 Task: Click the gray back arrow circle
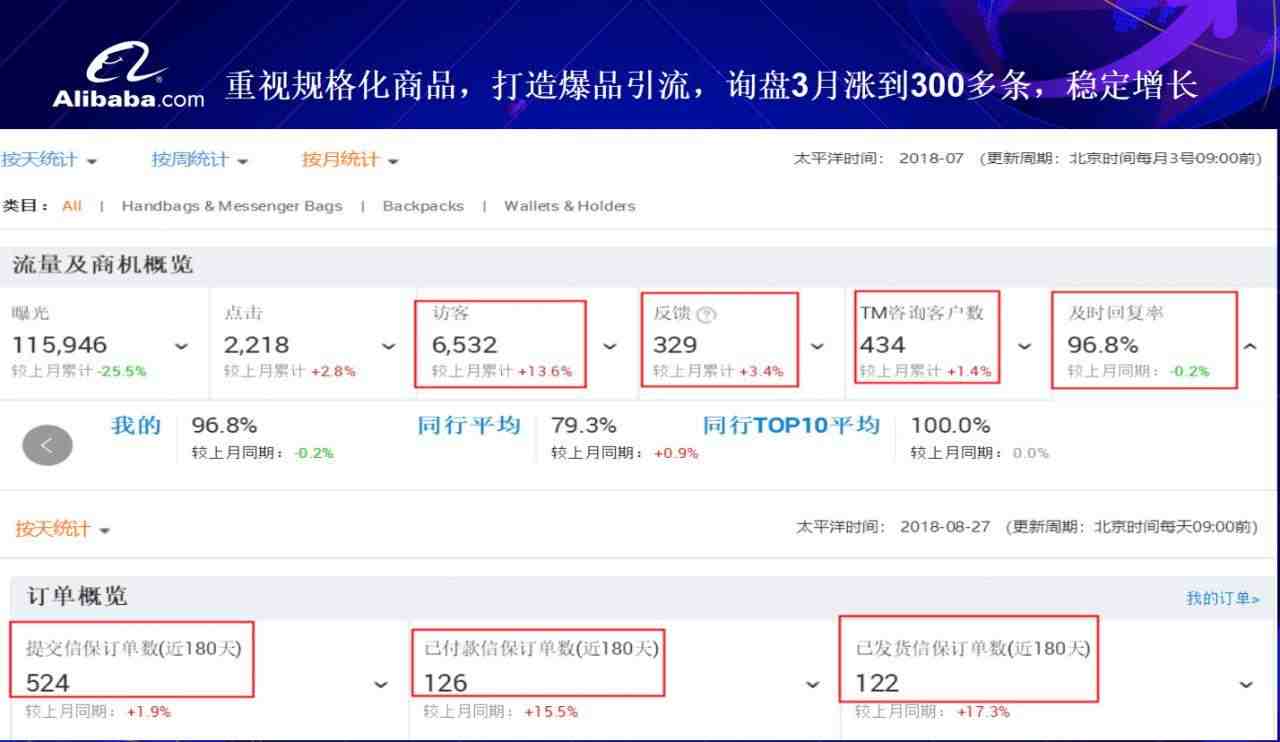47,445
